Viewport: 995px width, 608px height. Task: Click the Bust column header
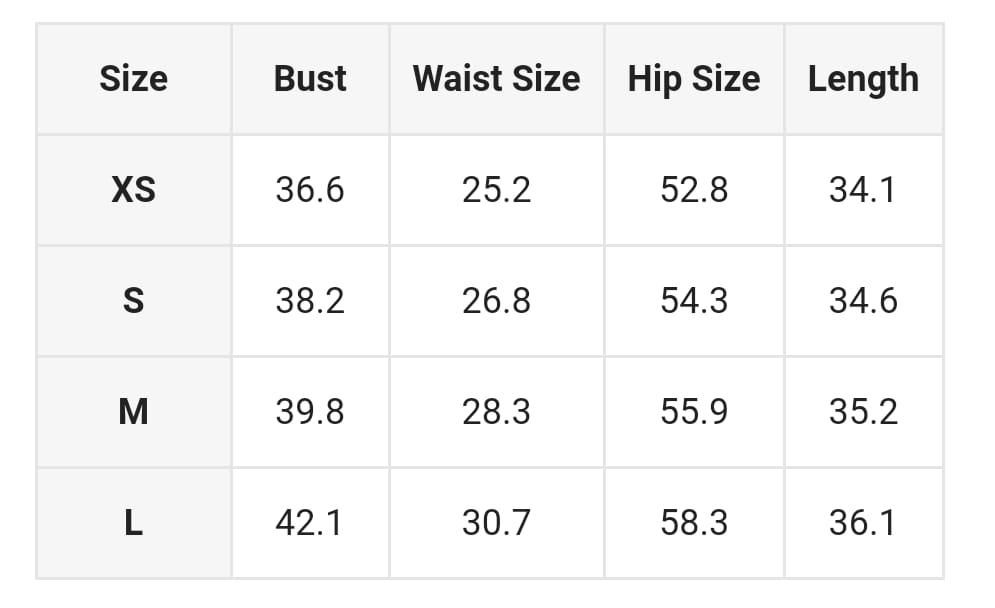click(x=310, y=79)
